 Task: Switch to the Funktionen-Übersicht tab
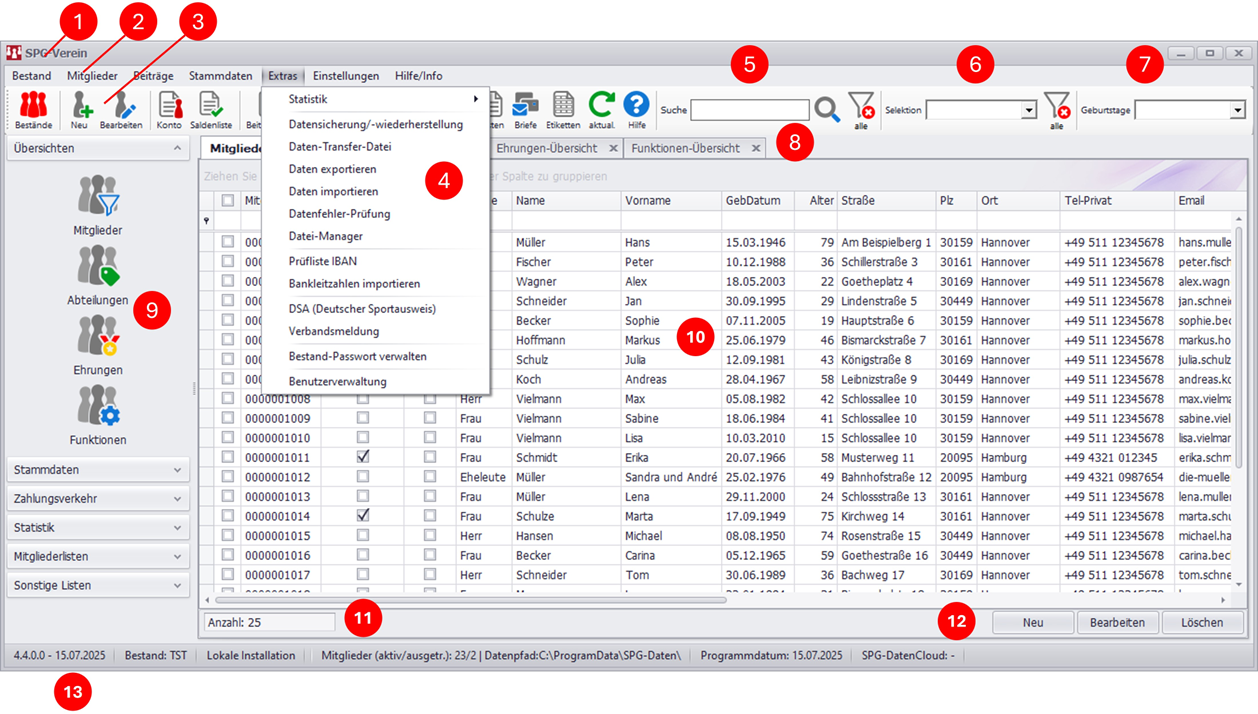(686, 148)
